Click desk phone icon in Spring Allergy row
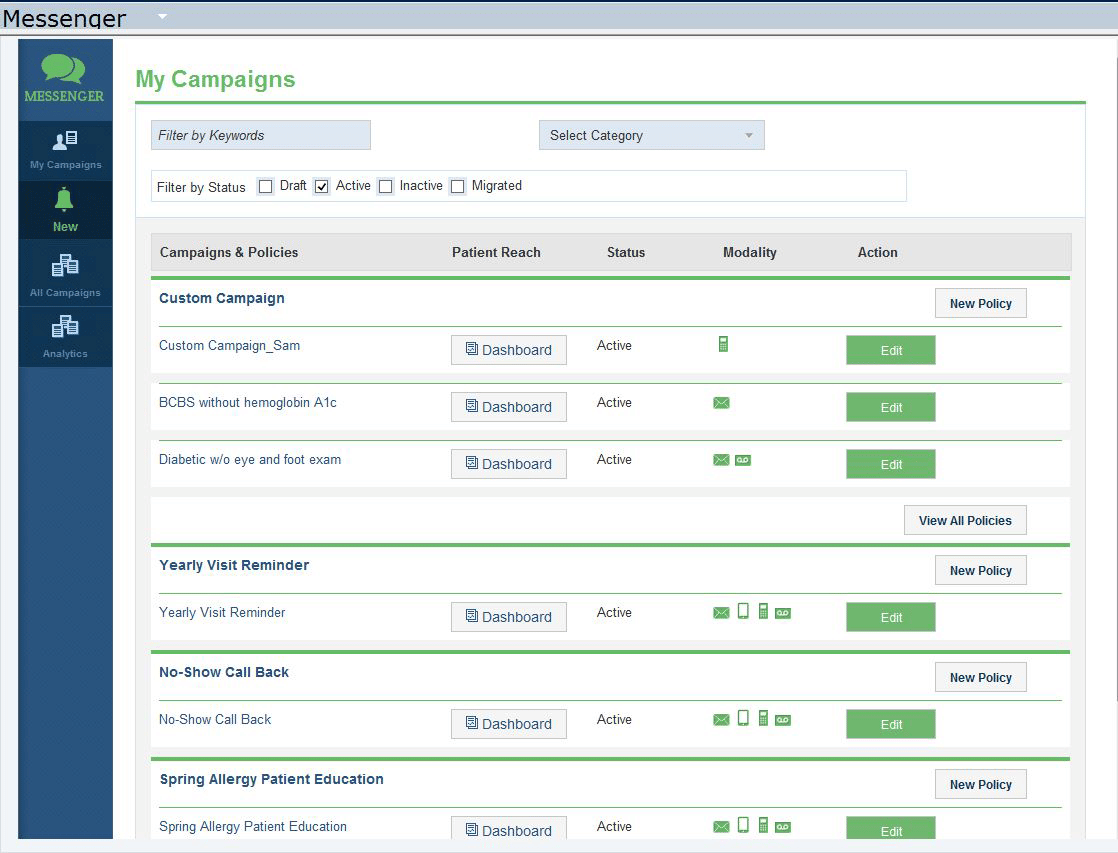This screenshot has width=1118, height=853. pos(763,825)
